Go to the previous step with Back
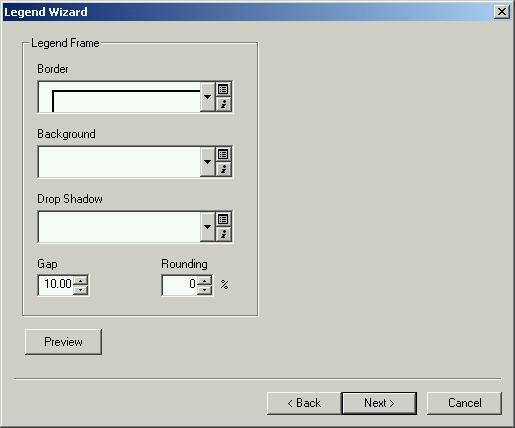The height and width of the screenshot is (428, 515). [x=304, y=403]
